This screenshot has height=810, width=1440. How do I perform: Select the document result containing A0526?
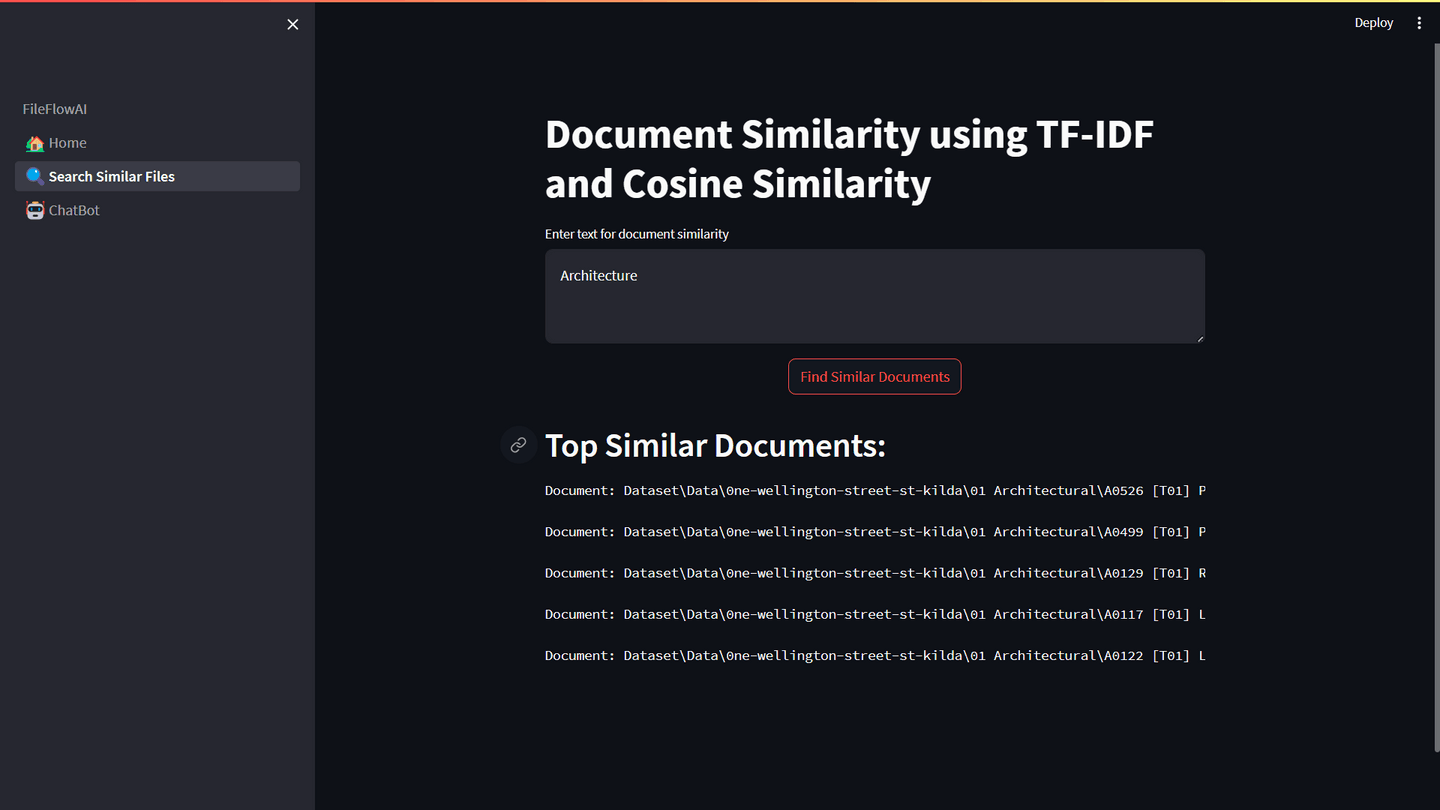[875, 490]
